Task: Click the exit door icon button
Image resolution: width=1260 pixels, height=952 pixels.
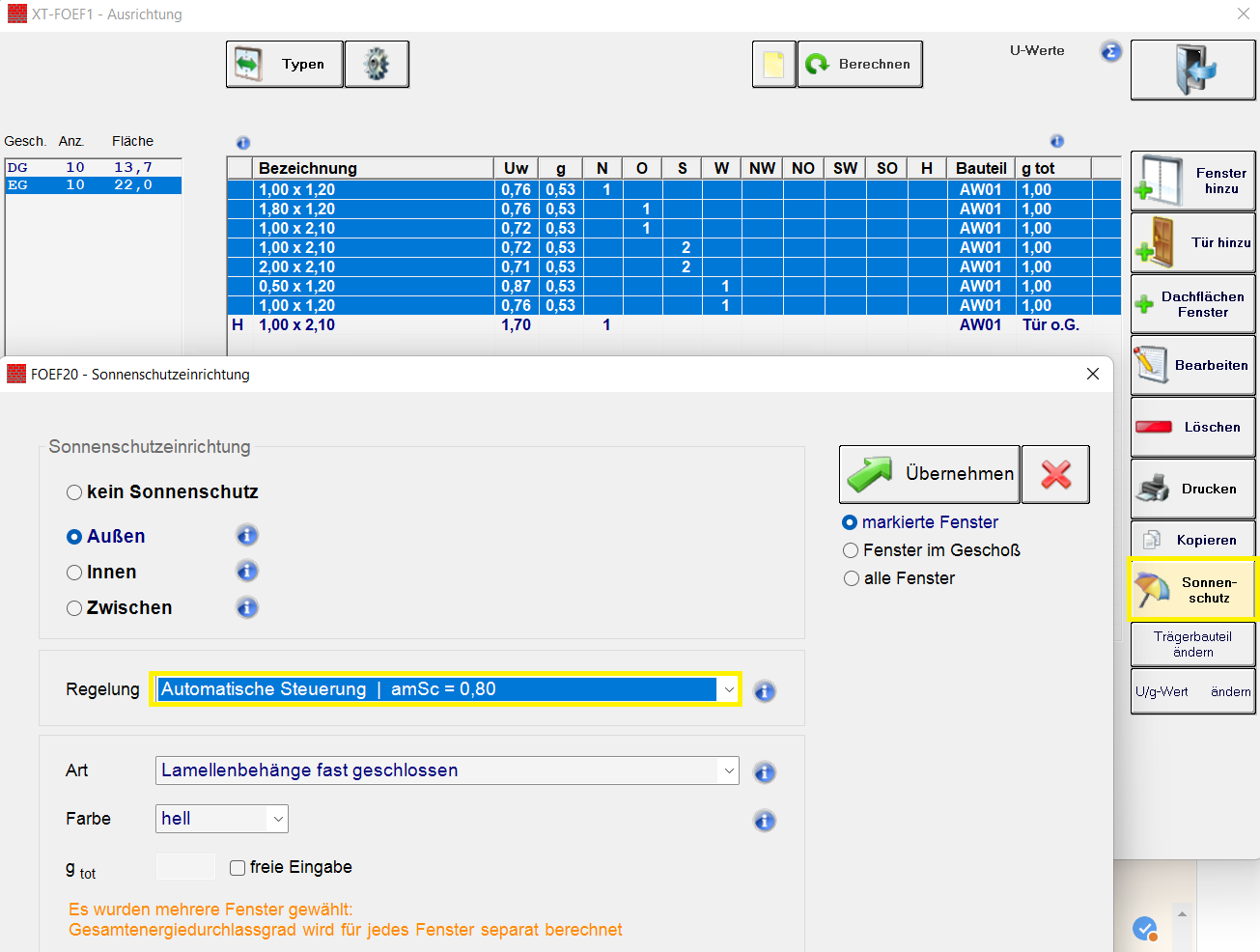Action: coord(1193,70)
